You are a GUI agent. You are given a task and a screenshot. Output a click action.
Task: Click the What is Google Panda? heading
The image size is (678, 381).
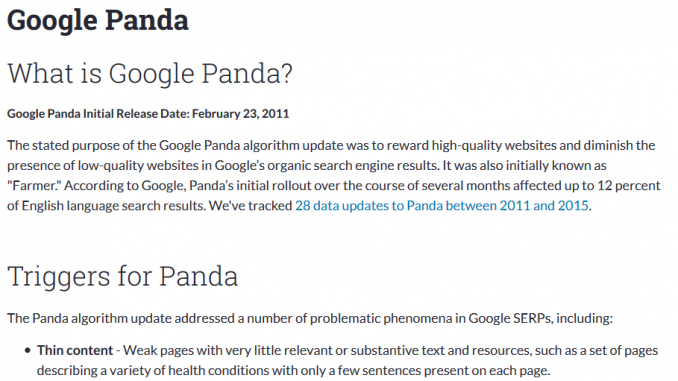click(x=150, y=73)
